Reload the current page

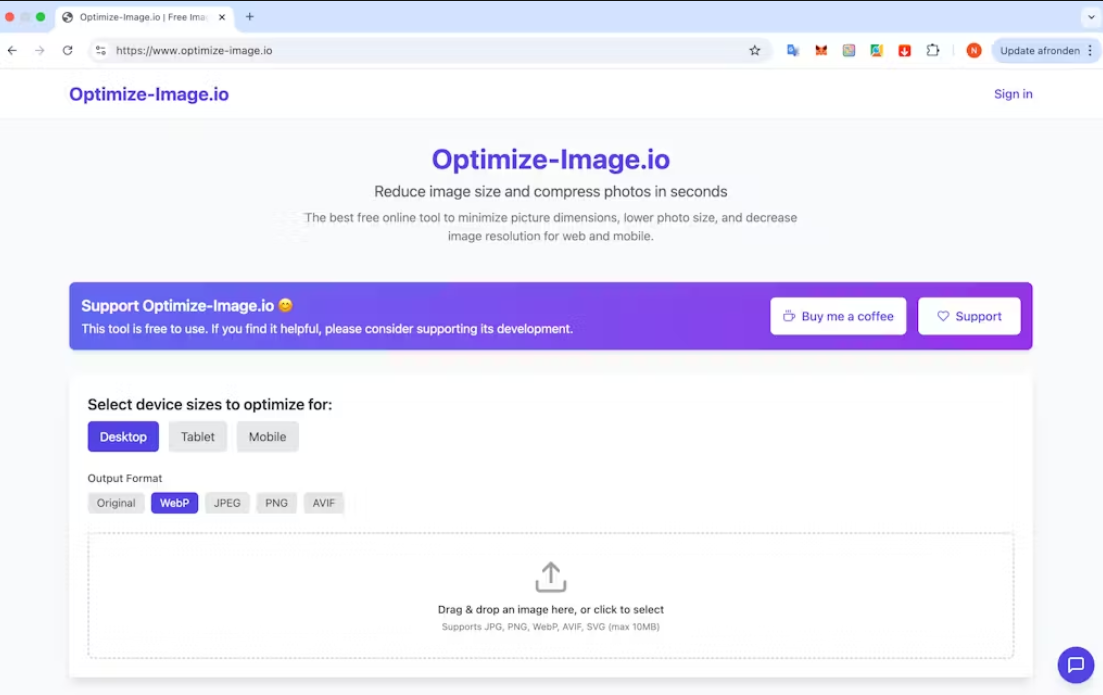(68, 51)
